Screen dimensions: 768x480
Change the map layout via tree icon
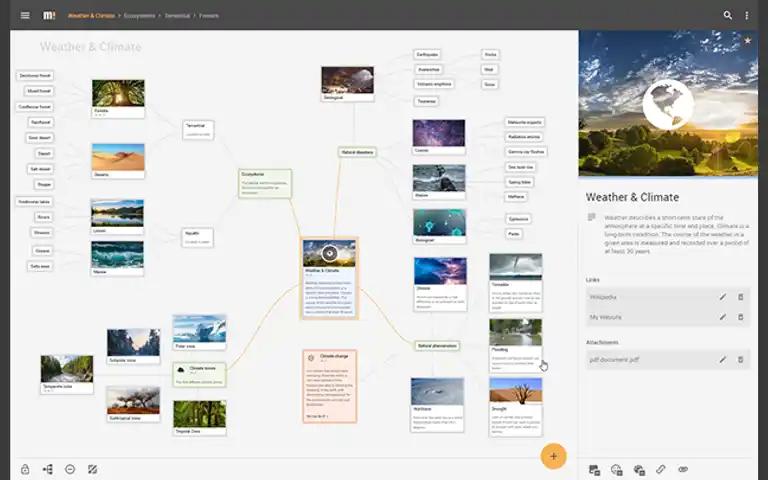pyautogui.click(x=48, y=469)
